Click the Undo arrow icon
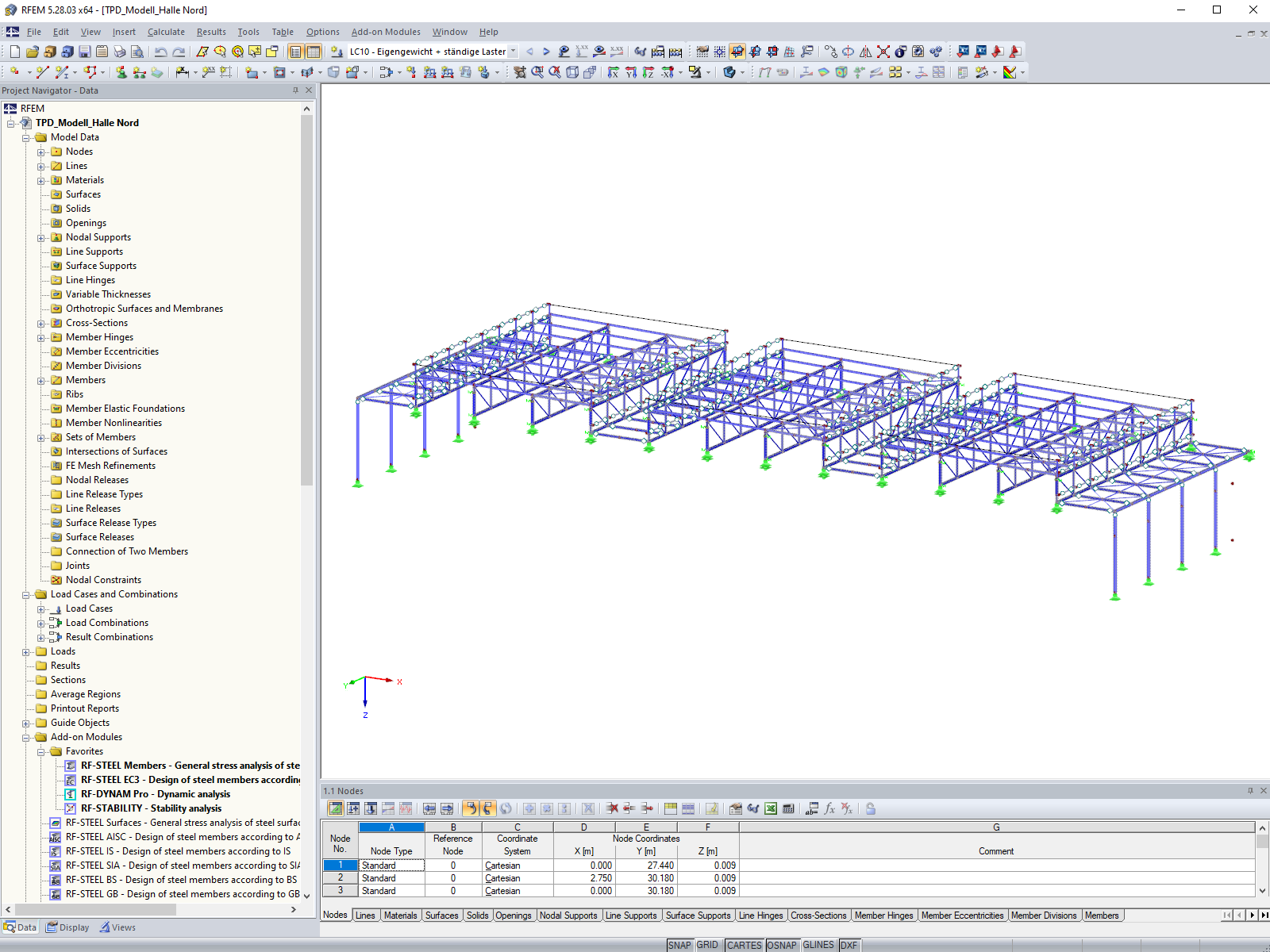This screenshot has width=1270, height=952. coord(161,52)
